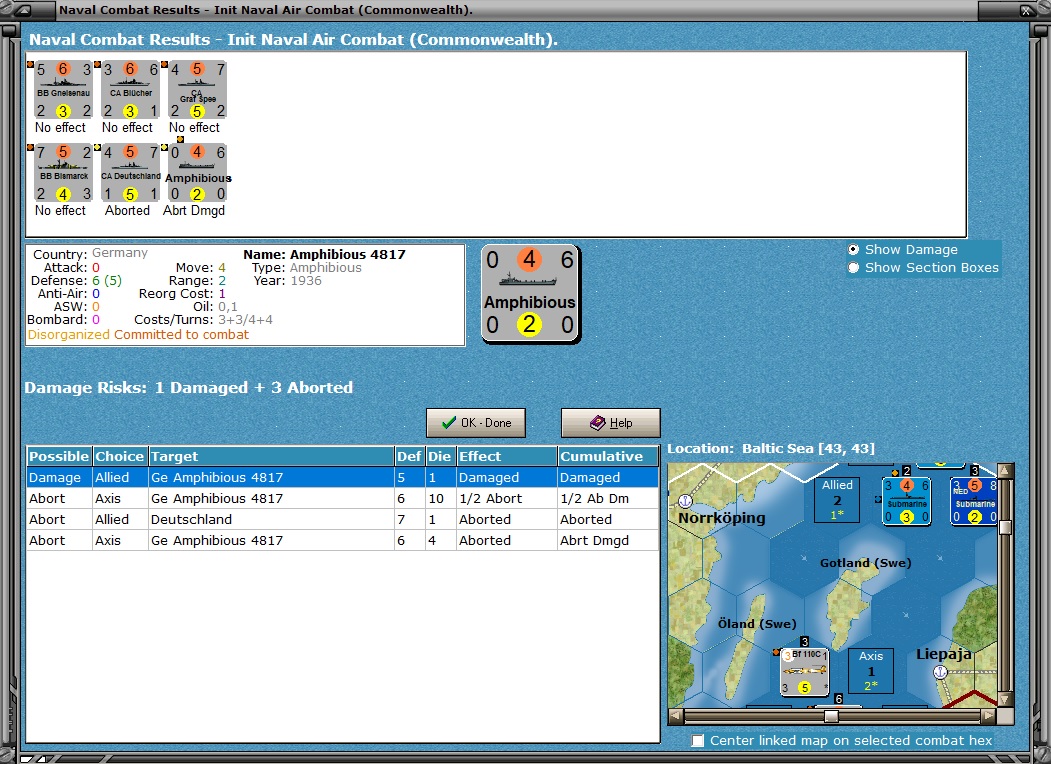Click the map vertical scrollbar up arrow
The width and height of the screenshot is (1051, 764).
[x=1005, y=470]
